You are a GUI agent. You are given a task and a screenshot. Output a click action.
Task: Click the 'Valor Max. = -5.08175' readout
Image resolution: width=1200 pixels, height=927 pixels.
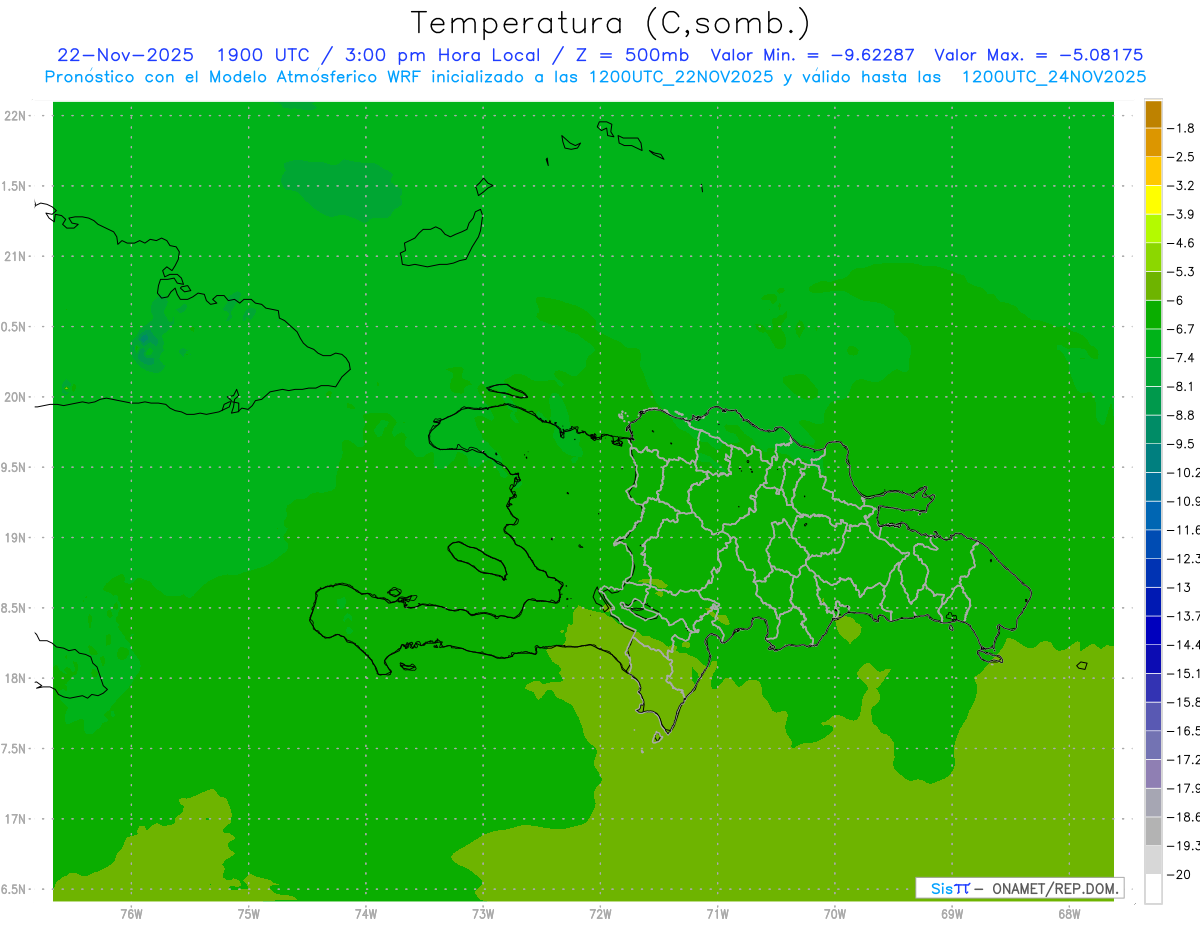[x=1038, y=55]
